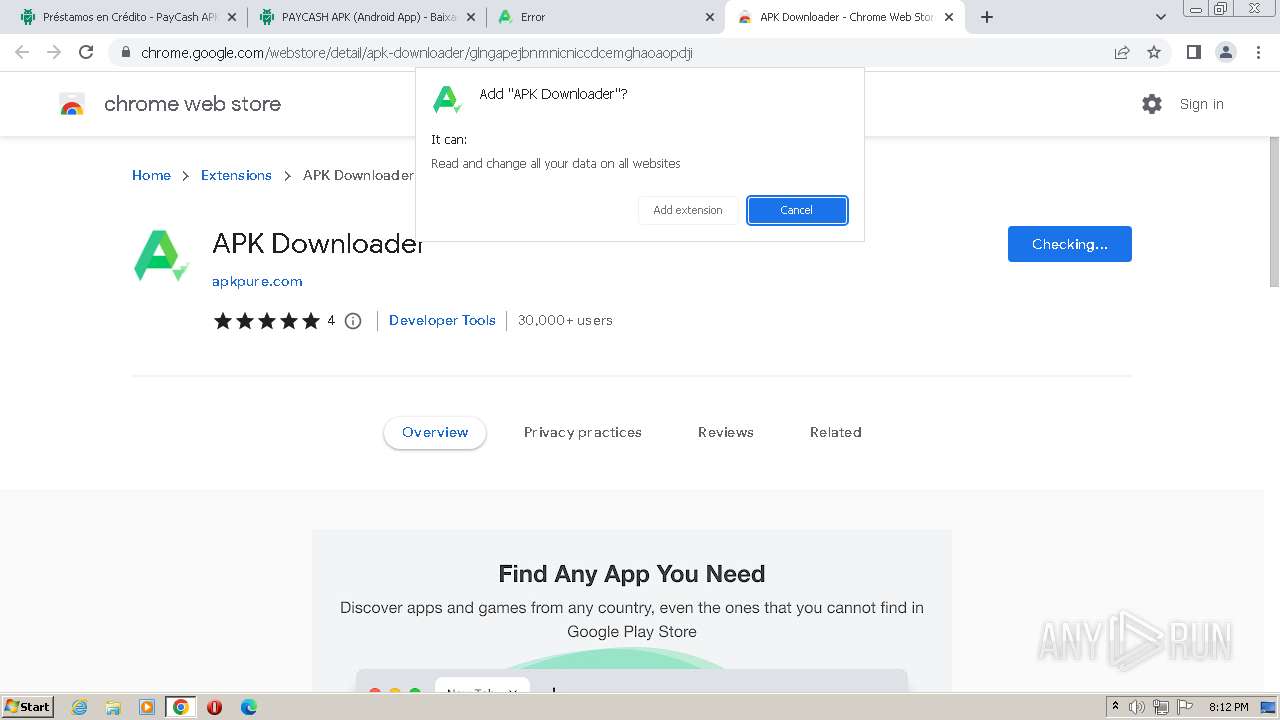This screenshot has height=720, width=1280.
Task: Switch to the Privacy practices tab
Action: coord(583,432)
